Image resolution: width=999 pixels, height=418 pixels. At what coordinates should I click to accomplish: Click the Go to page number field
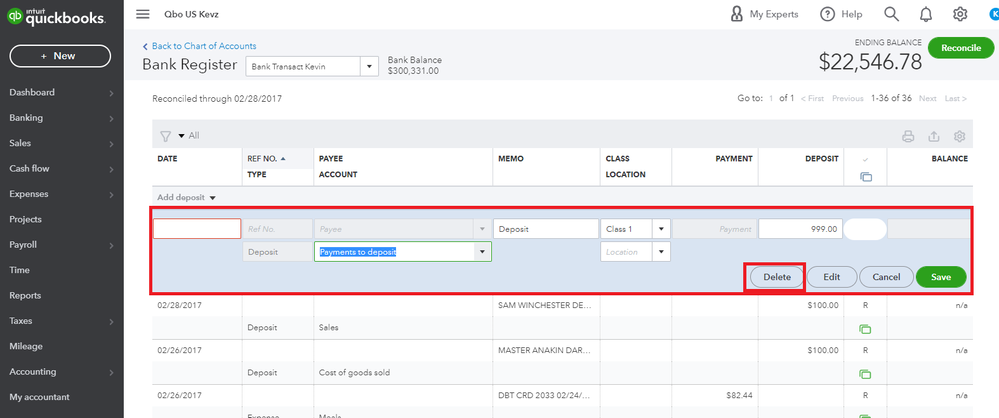771,98
